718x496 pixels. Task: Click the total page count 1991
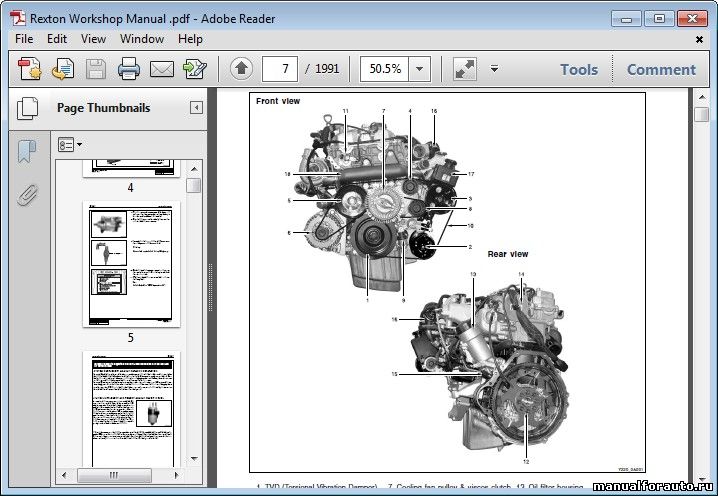point(327,69)
